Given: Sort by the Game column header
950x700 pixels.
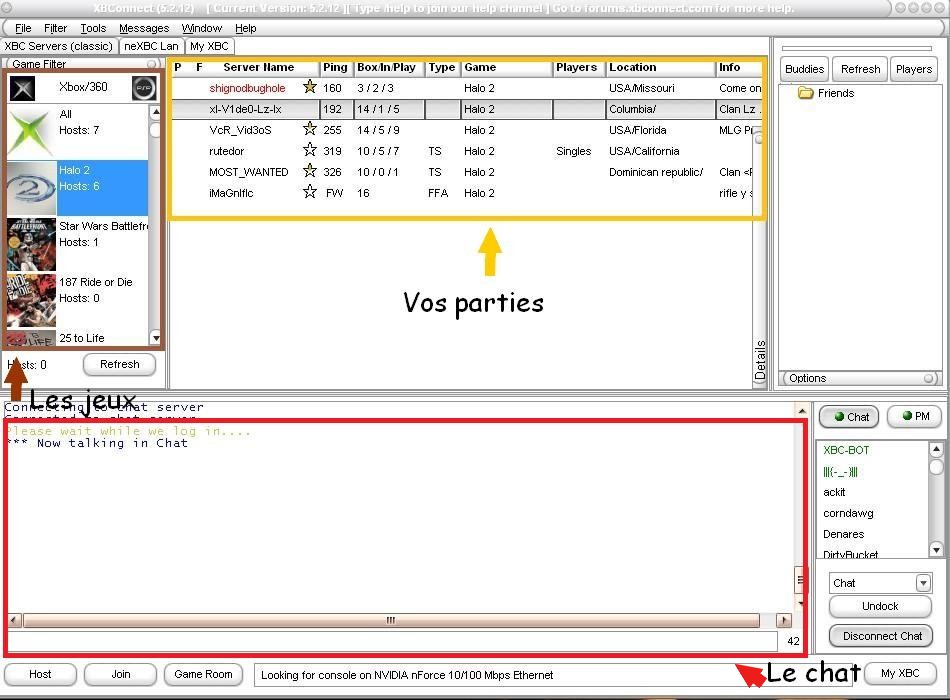Looking at the screenshot, I should coord(507,67).
